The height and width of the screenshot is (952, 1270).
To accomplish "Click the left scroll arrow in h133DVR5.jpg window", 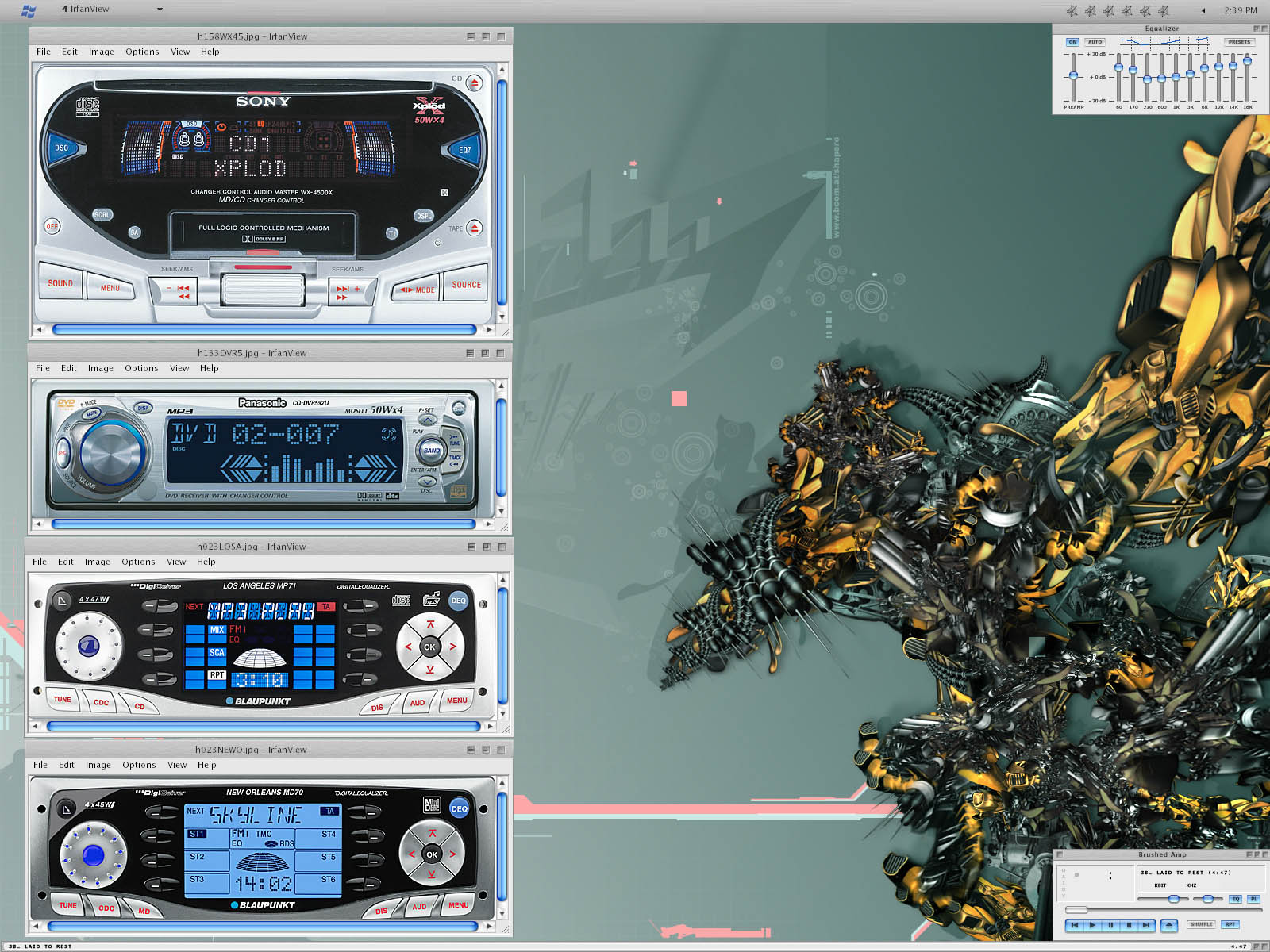I will click(40, 524).
